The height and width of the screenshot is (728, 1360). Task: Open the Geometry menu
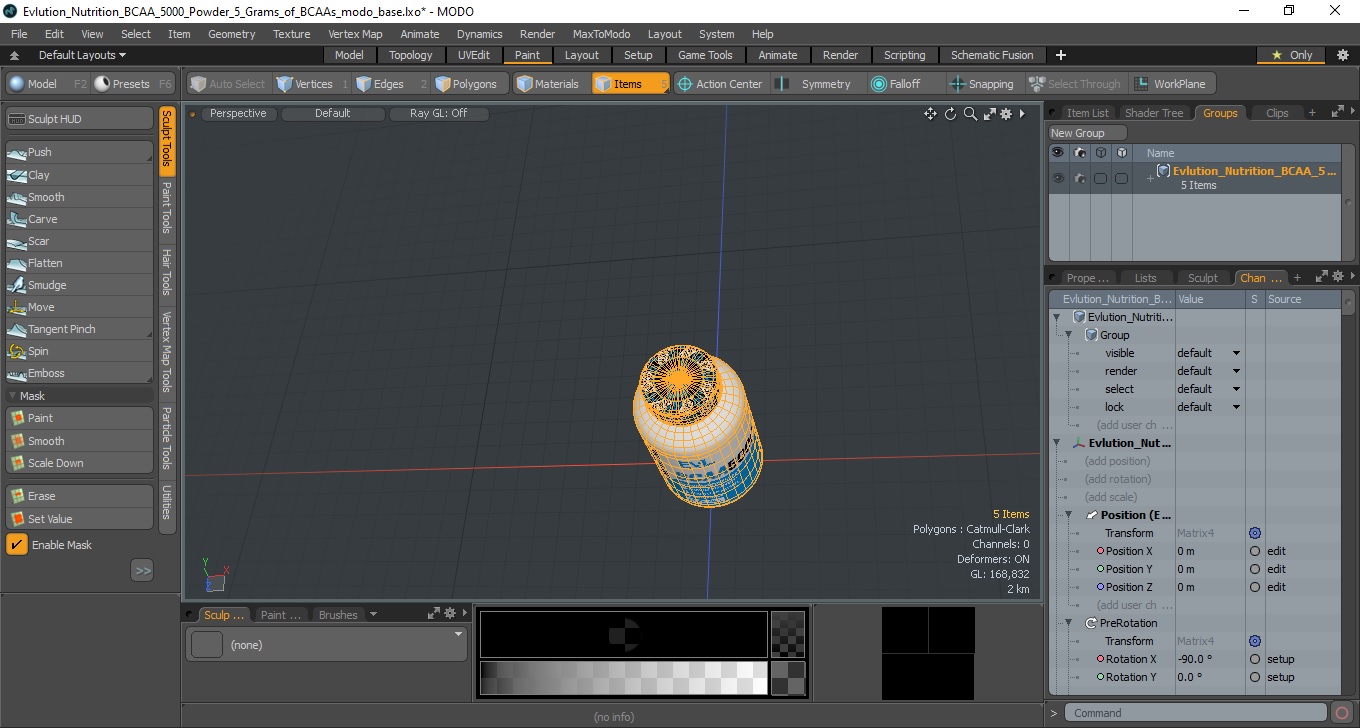tap(231, 34)
